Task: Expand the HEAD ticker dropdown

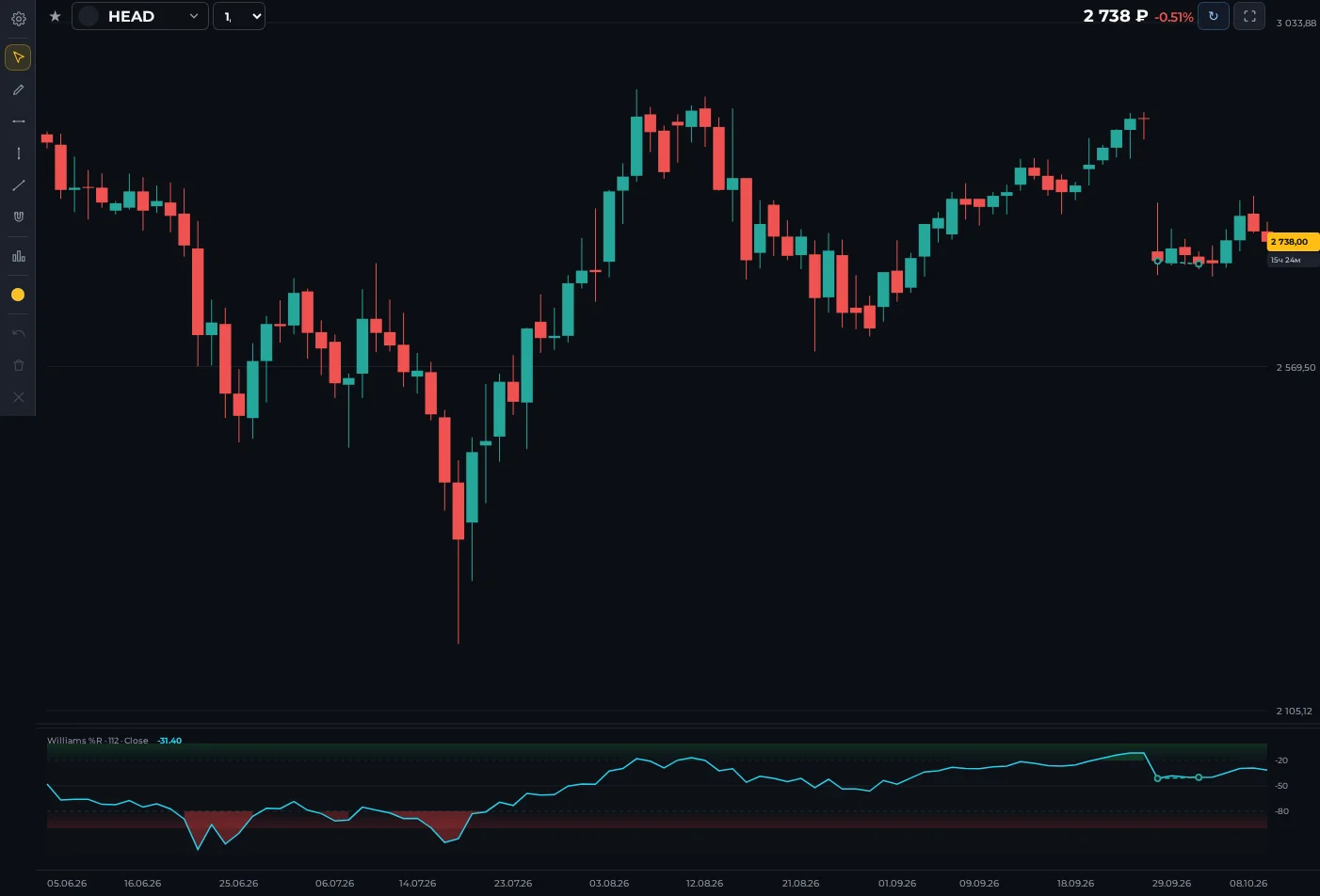Action: 140,16
